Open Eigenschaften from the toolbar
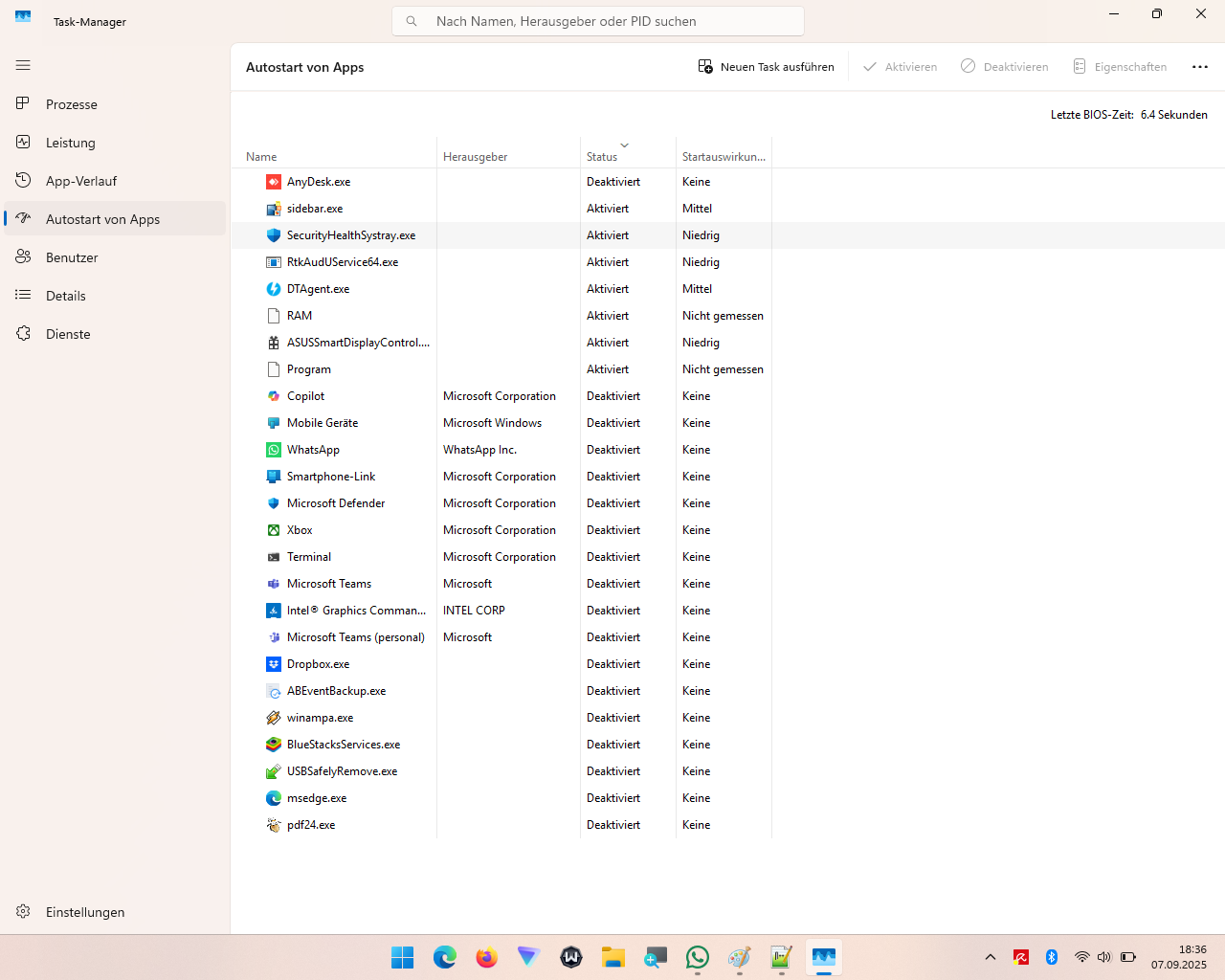 pyautogui.click(x=1120, y=67)
